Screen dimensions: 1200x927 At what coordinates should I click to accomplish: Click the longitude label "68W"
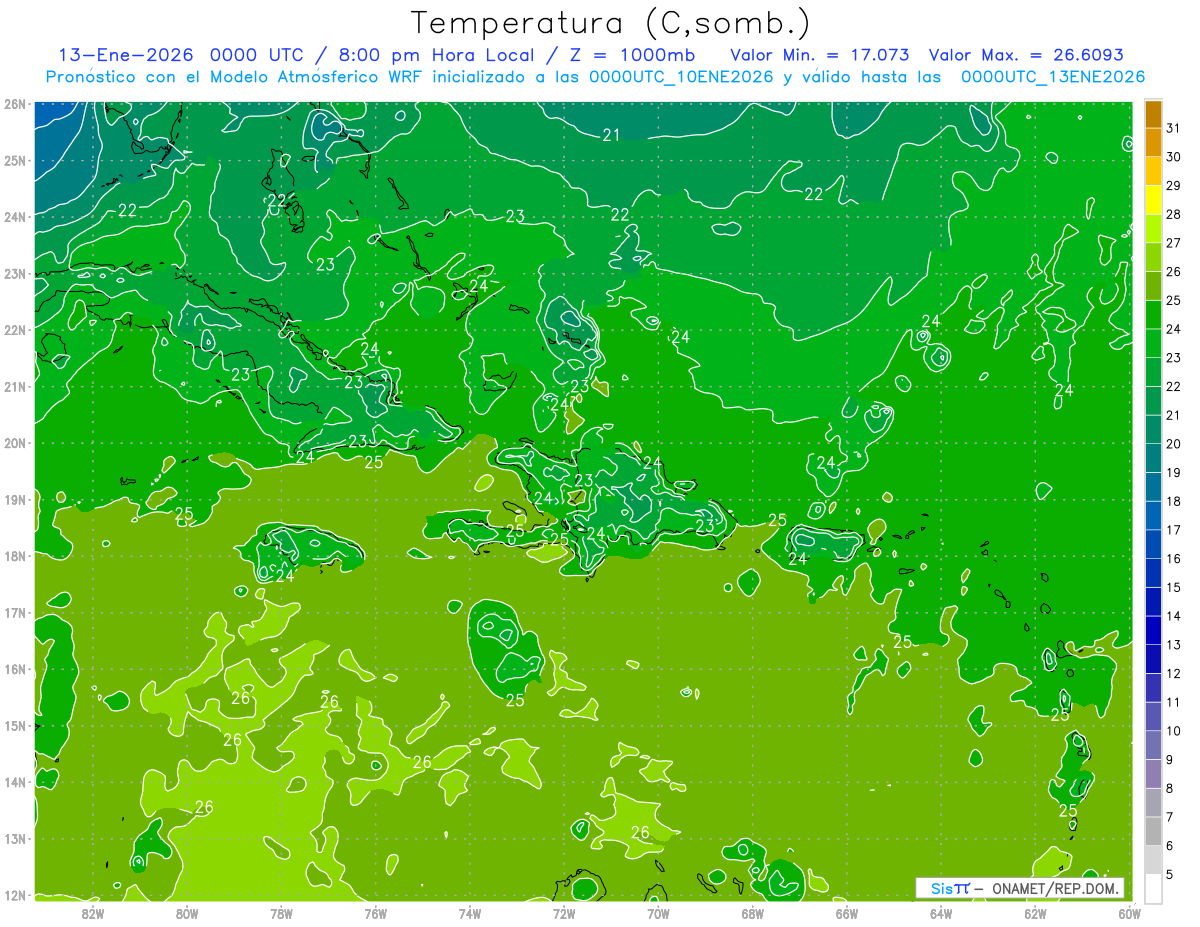coord(752,912)
